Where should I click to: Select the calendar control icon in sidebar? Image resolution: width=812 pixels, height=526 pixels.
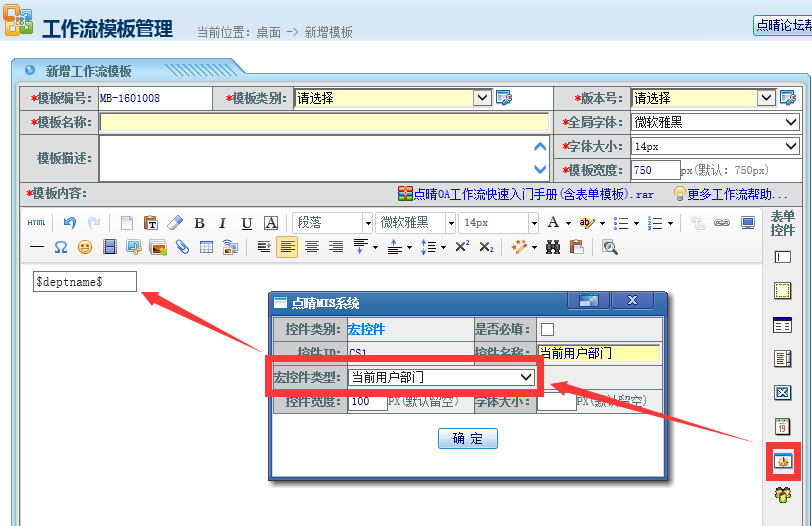click(783, 426)
